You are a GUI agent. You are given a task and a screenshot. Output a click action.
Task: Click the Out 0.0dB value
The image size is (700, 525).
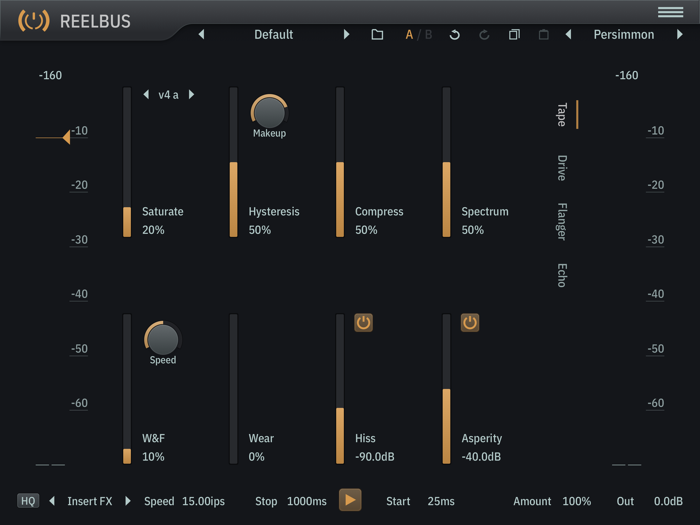[x=668, y=501]
